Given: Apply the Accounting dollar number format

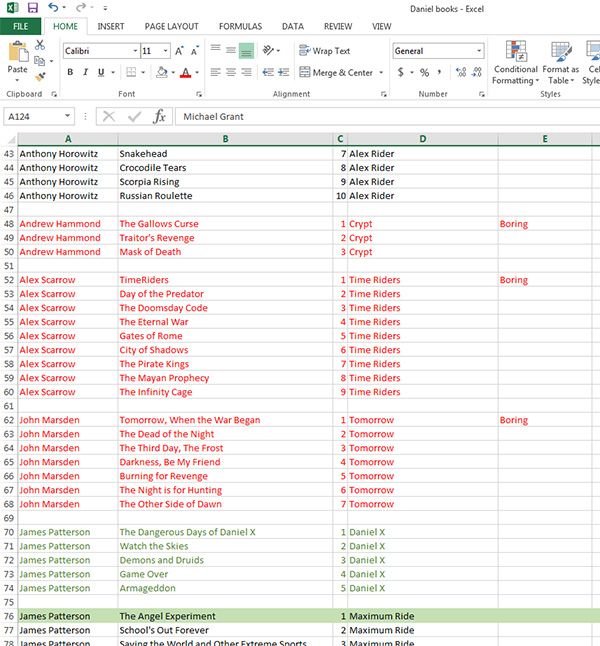Looking at the screenshot, I should (401, 73).
